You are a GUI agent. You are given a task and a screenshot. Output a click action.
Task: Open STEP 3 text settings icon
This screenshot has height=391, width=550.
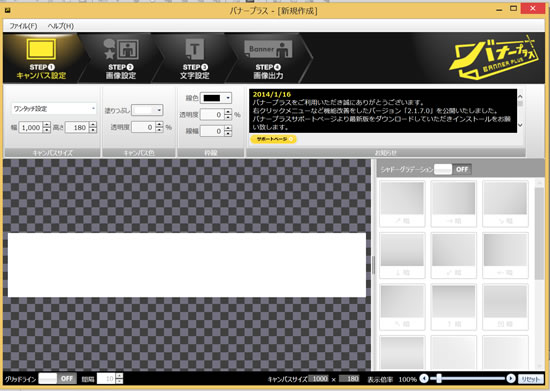click(194, 49)
